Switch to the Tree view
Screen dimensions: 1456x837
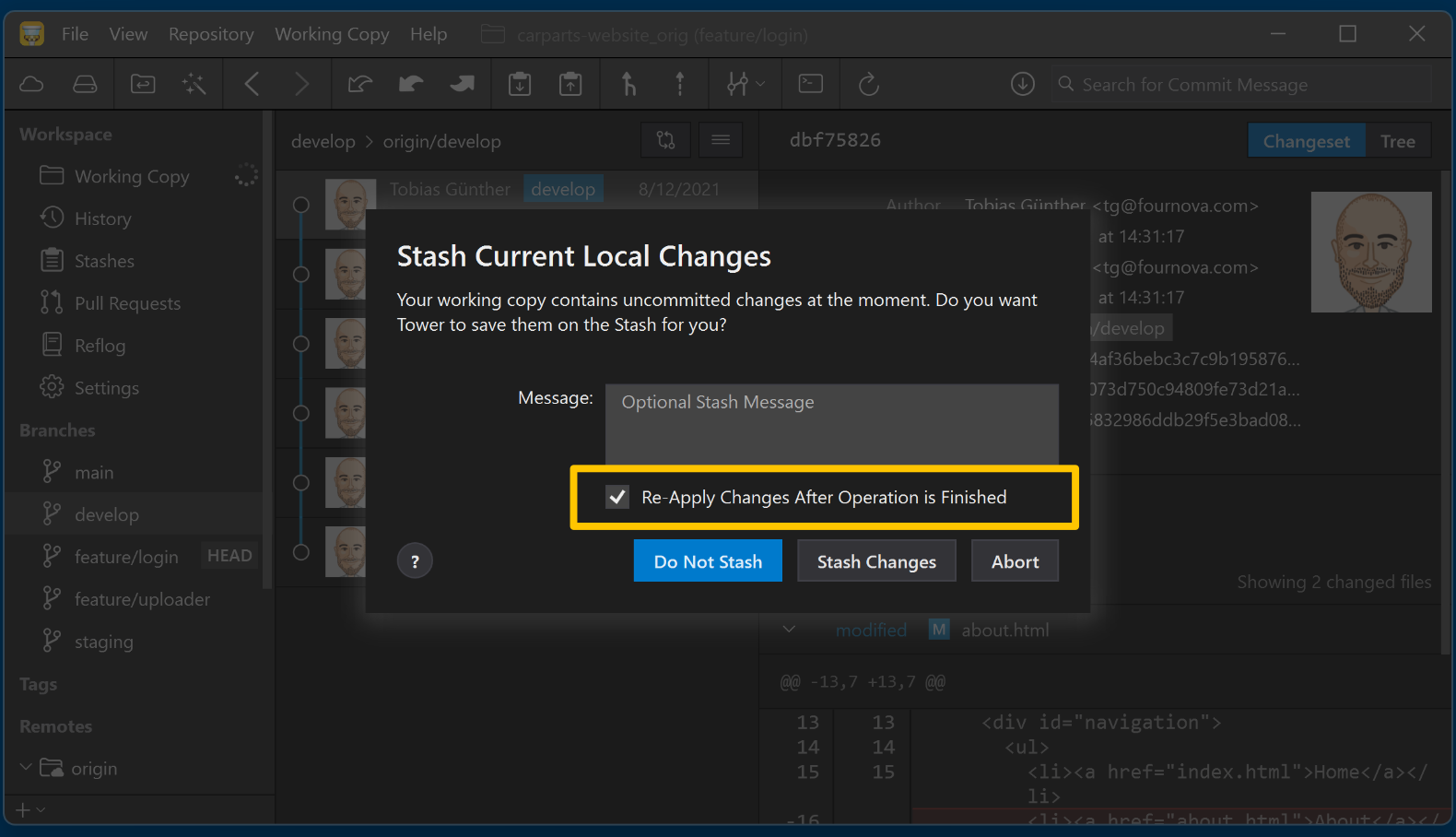[x=1397, y=141]
